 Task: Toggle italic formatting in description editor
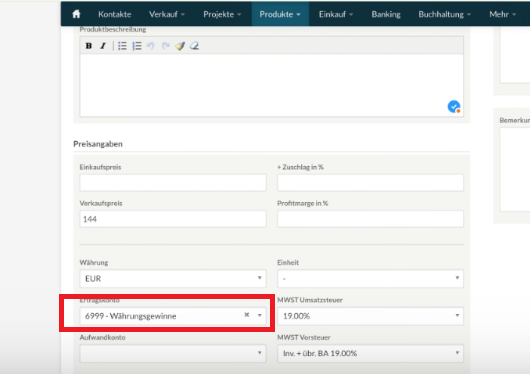(x=103, y=46)
